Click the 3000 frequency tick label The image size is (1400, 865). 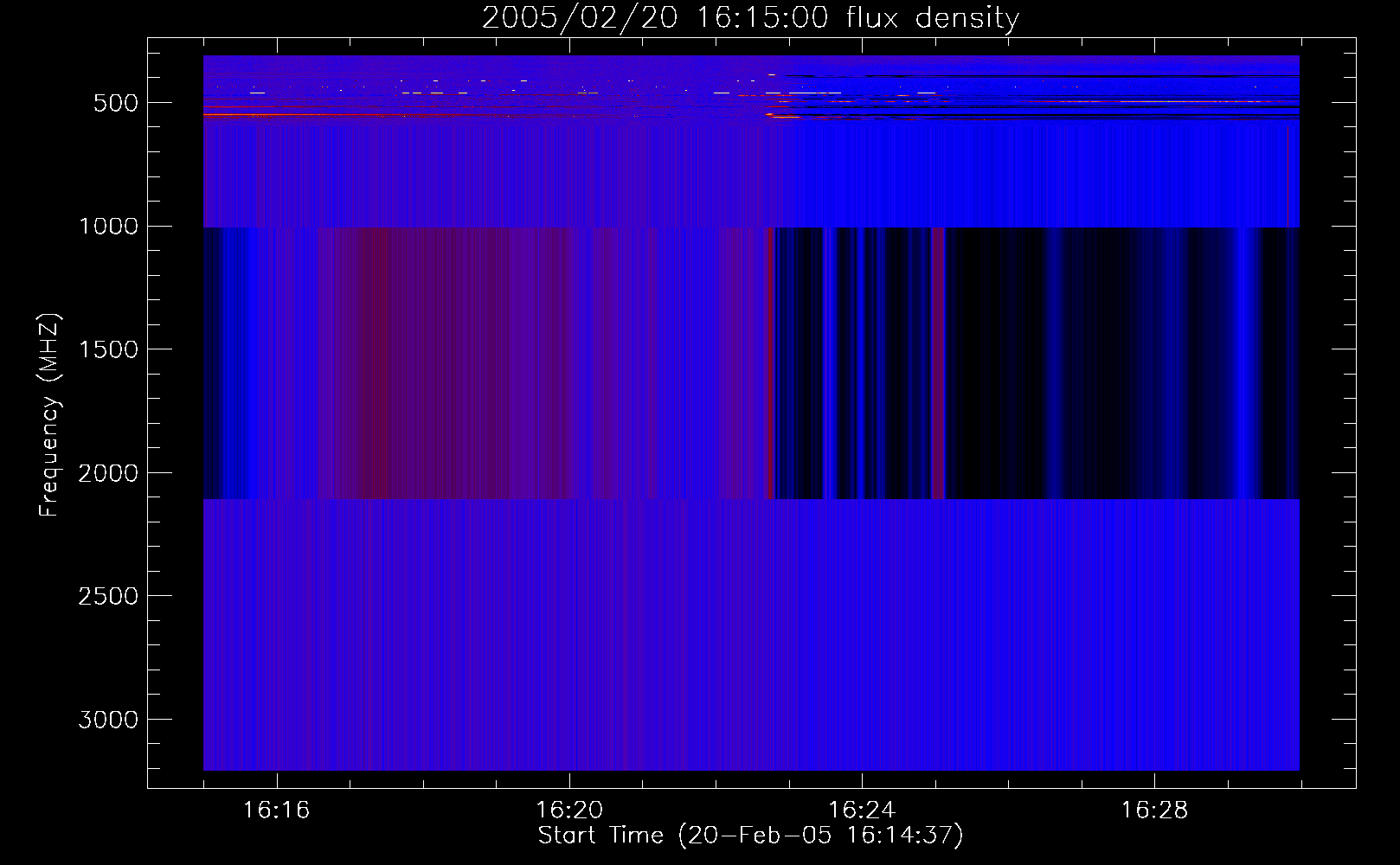click(x=108, y=720)
